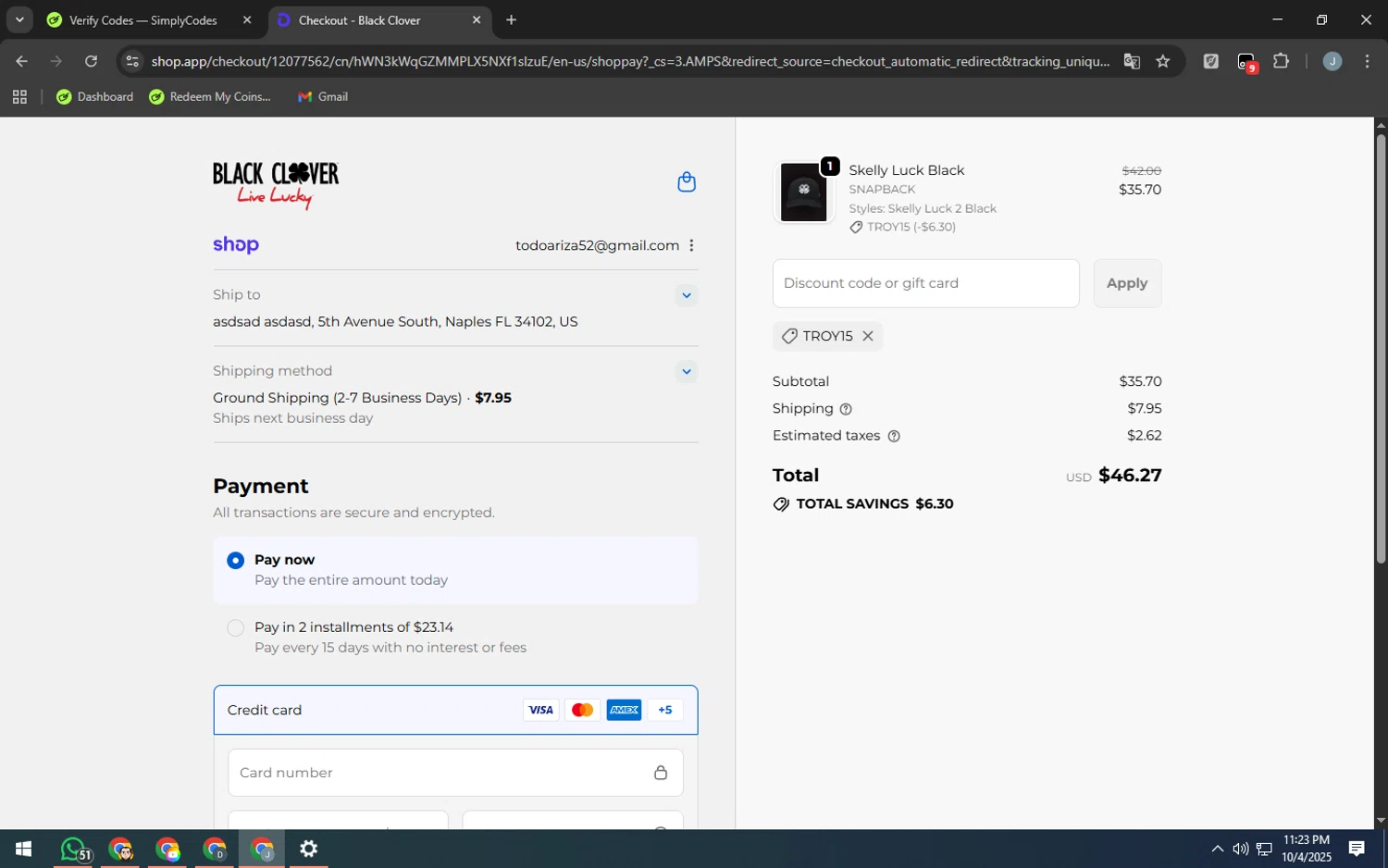Click the TROY15 discount tag chip
The image size is (1388, 868).
coord(827,336)
